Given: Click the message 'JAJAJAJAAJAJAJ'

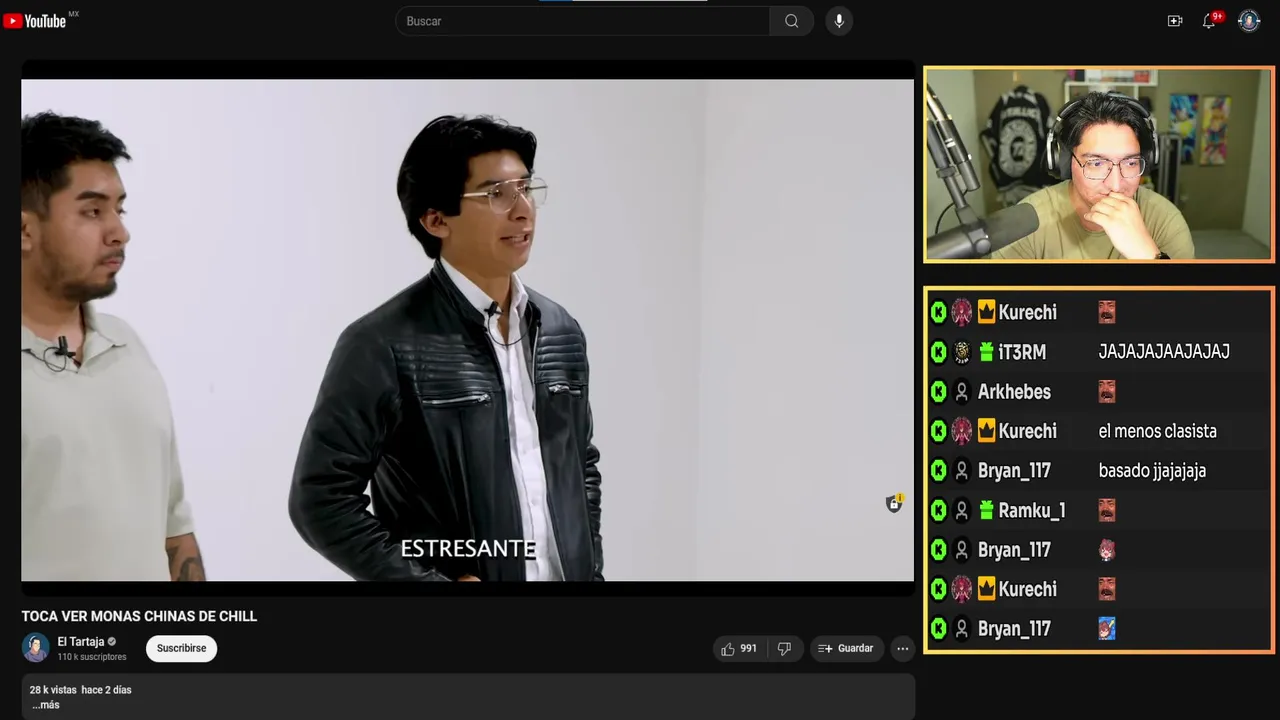Looking at the screenshot, I should pos(1164,352).
